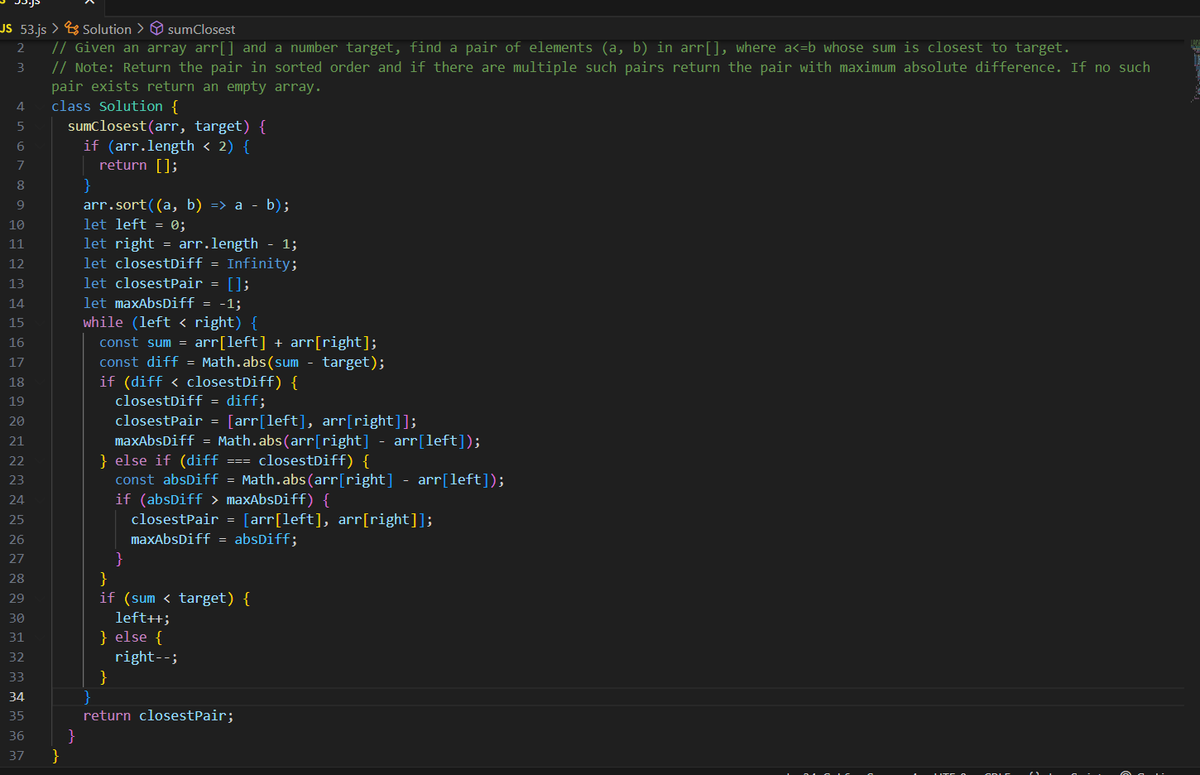
Task: Click line number 9 in gutter
Action: point(20,205)
